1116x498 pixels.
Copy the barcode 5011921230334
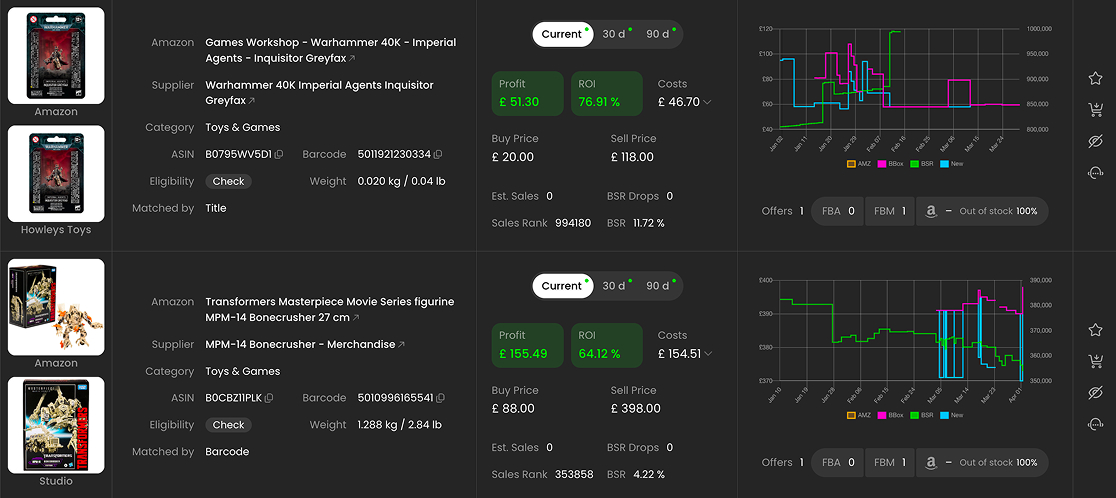coord(438,154)
